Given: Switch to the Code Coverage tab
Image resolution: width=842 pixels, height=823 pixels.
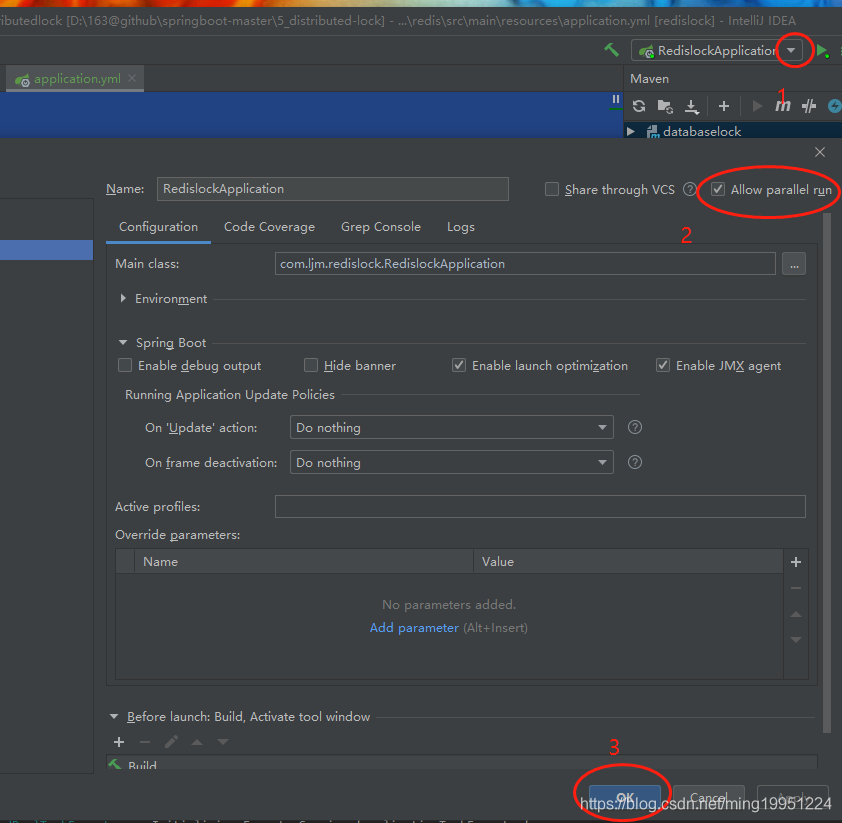Looking at the screenshot, I should pos(269,227).
